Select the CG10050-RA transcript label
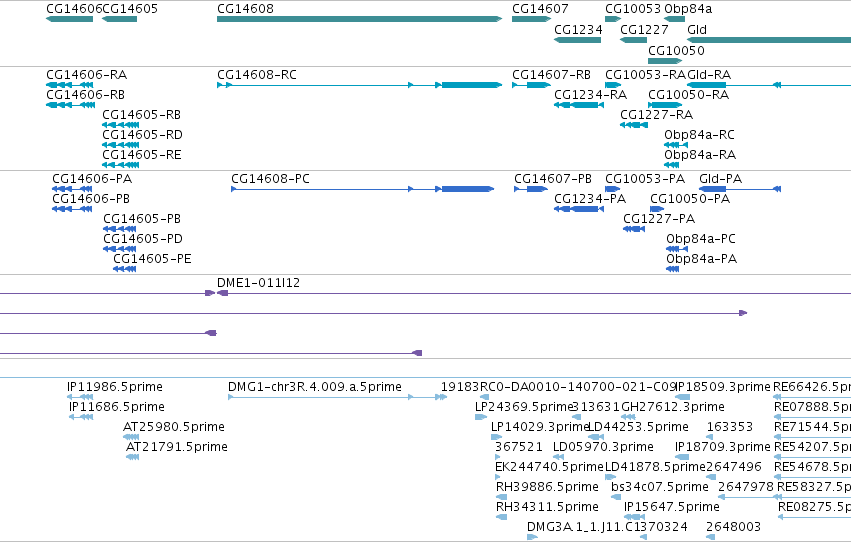This screenshot has height=542, width=851. coord(689,95)
